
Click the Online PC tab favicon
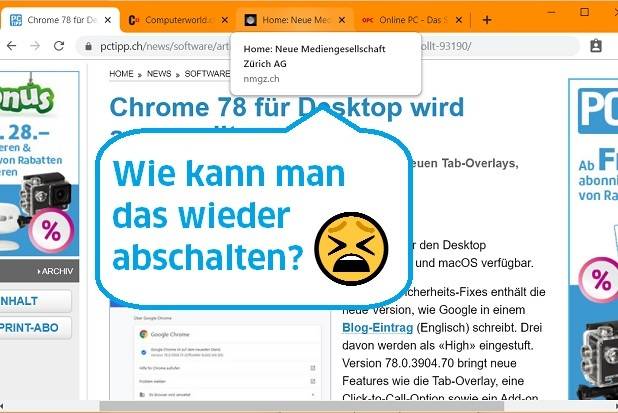(367, 20)
